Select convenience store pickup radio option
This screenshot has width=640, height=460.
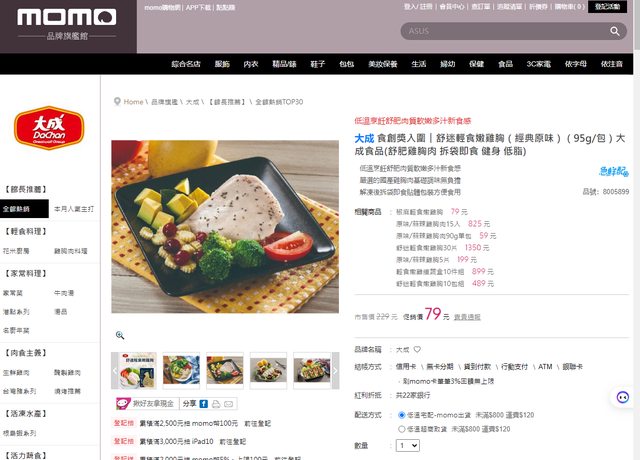point(402,429)
